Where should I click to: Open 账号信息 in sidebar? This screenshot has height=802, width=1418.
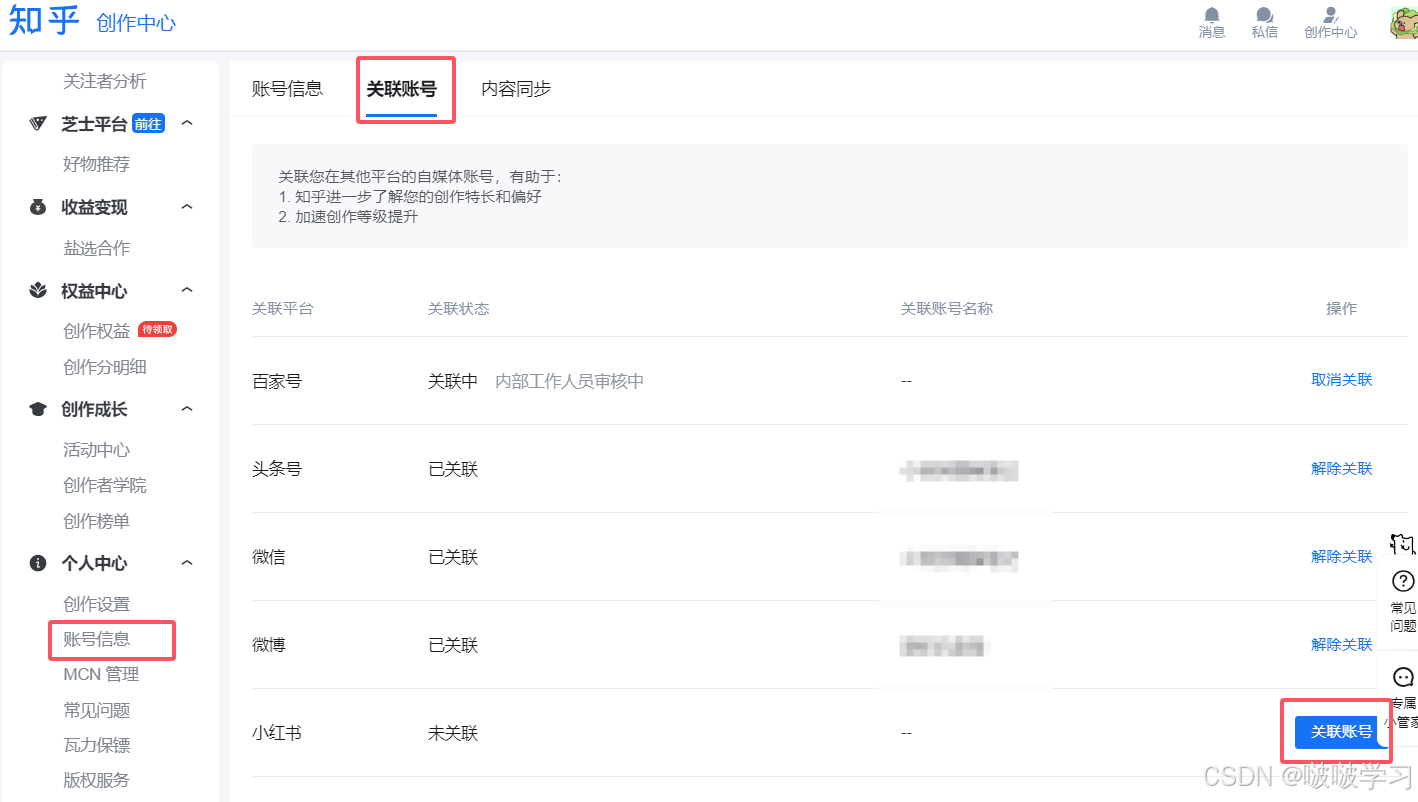(x=97, y=639)
